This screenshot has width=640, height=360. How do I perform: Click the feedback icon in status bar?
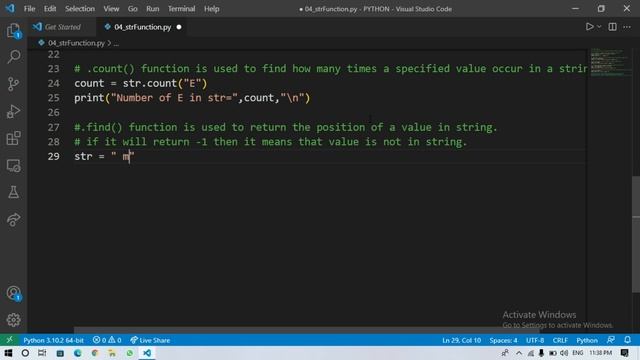coord(611,340)
